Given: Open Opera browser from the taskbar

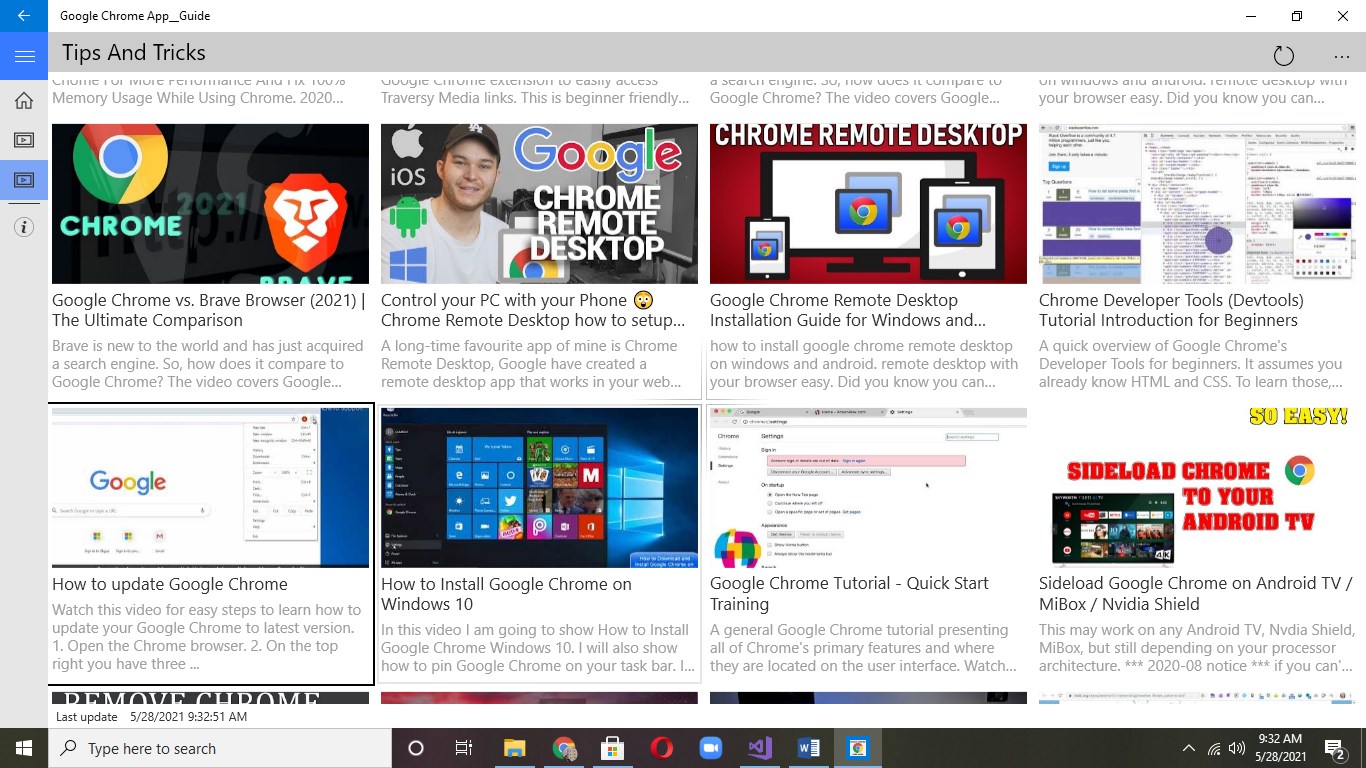Looking at the screenshot, I should (x=661, y=748).
